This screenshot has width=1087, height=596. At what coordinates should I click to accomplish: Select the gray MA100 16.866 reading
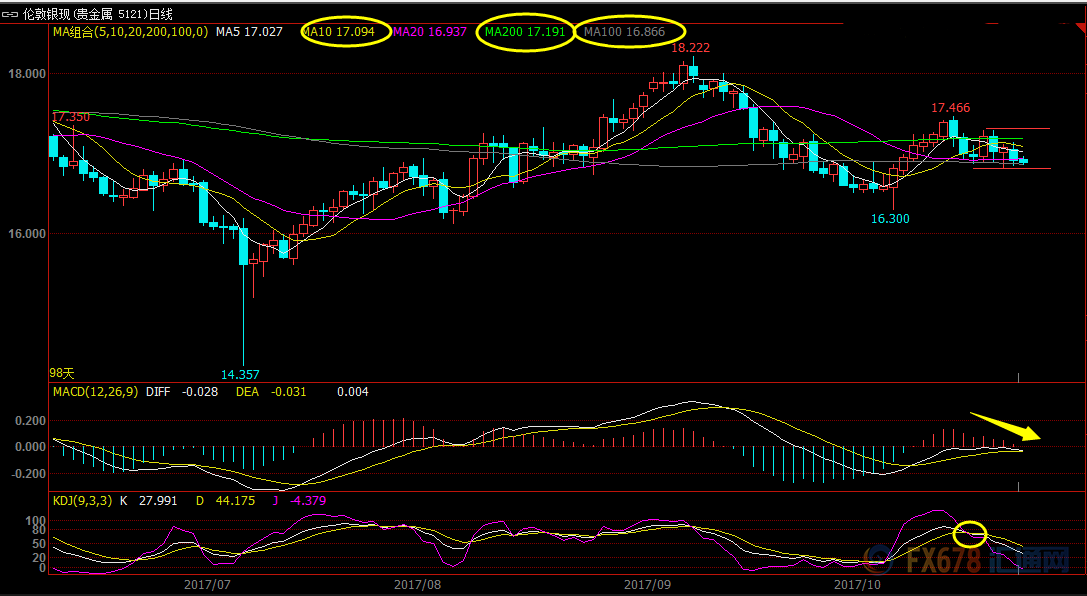(x=624, y=32)
